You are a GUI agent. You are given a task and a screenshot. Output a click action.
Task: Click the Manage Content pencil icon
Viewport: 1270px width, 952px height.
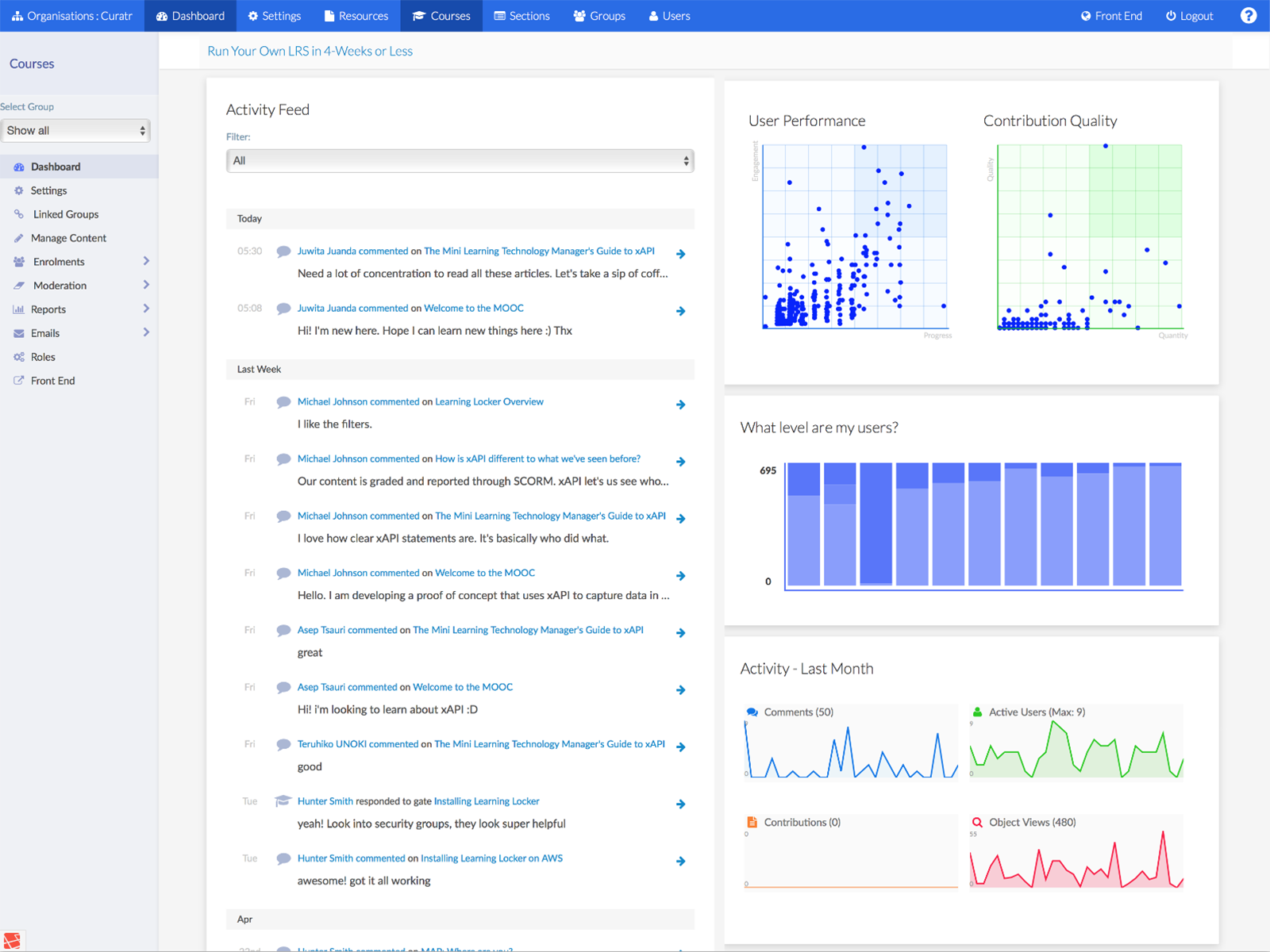(19, 238)
